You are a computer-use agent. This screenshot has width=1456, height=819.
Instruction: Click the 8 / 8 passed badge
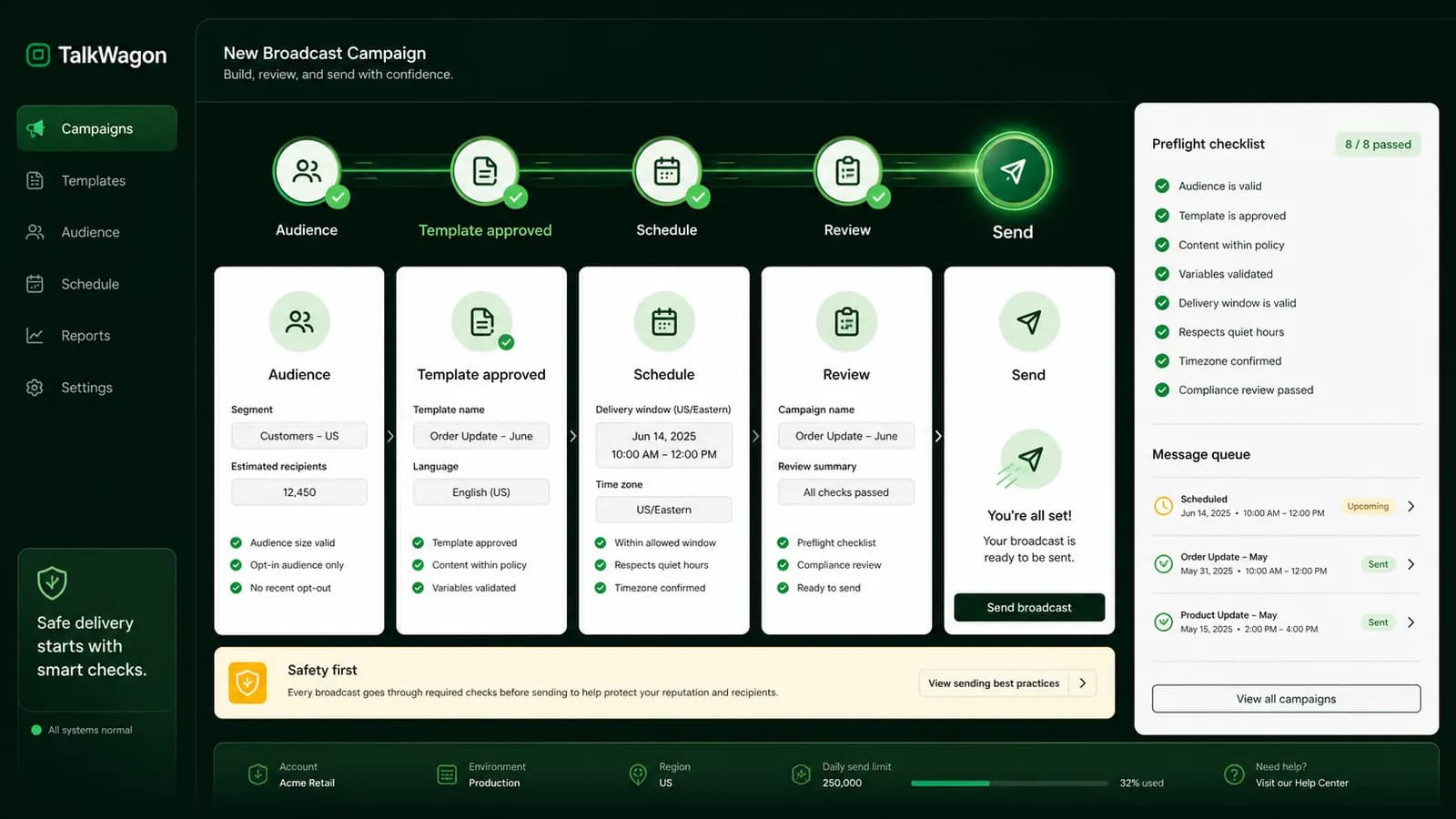coord(1378,144)
